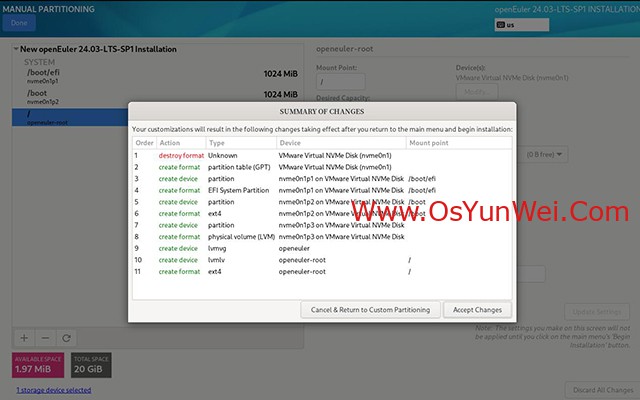Image resolution: width=640 pixels, height=400 pixels.
Task: Select the /boot/efi partition entry
Action: (x=158, y=76)
